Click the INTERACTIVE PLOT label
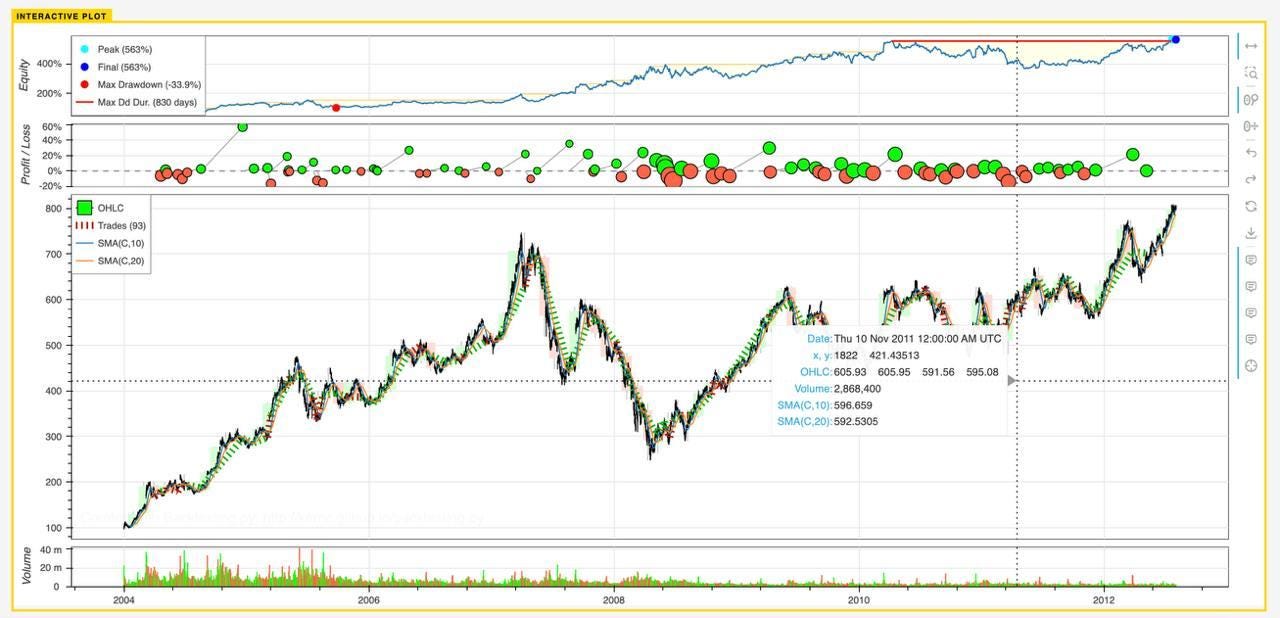This screenshot has height=618, width=1280. click(62, 16)
